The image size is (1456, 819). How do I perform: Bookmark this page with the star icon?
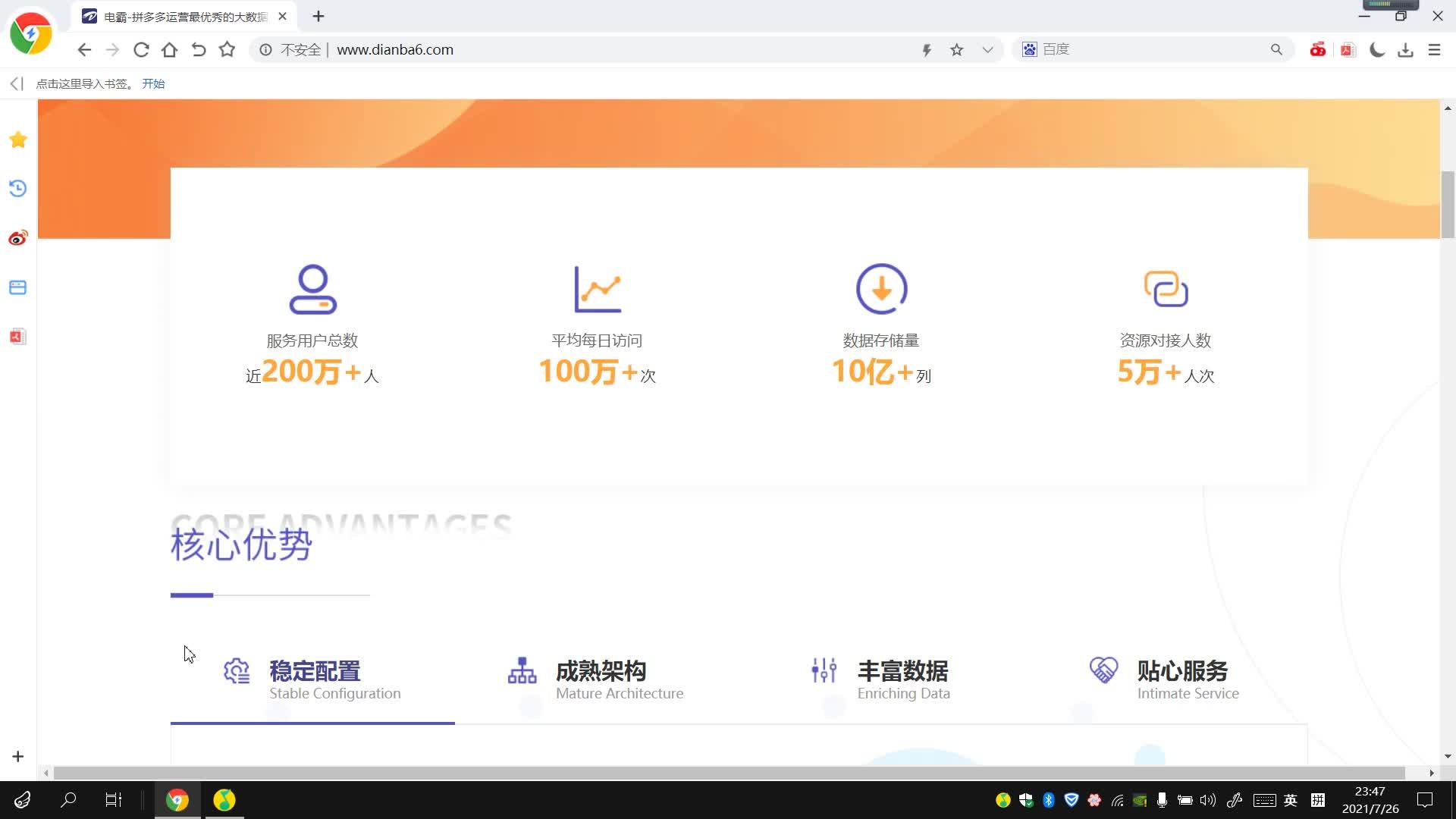956,49
